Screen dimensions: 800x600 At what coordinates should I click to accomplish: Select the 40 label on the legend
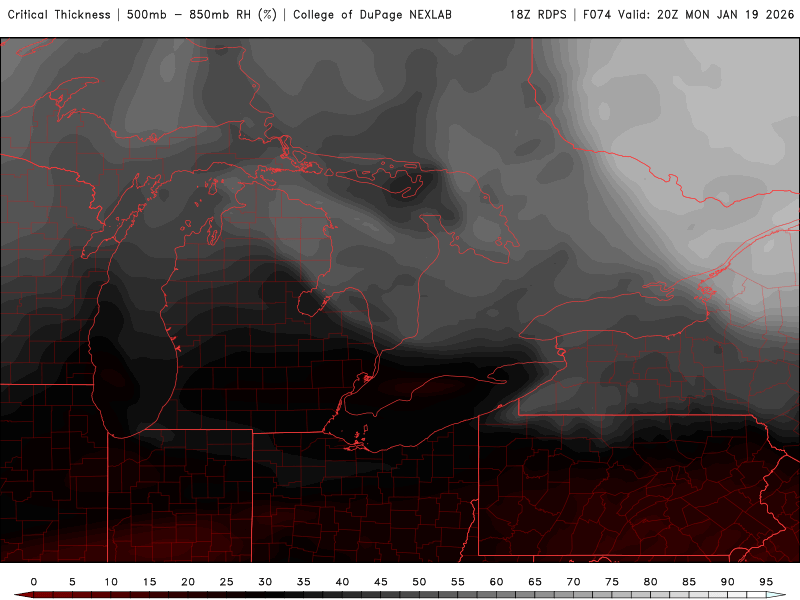tap(342, 582)
